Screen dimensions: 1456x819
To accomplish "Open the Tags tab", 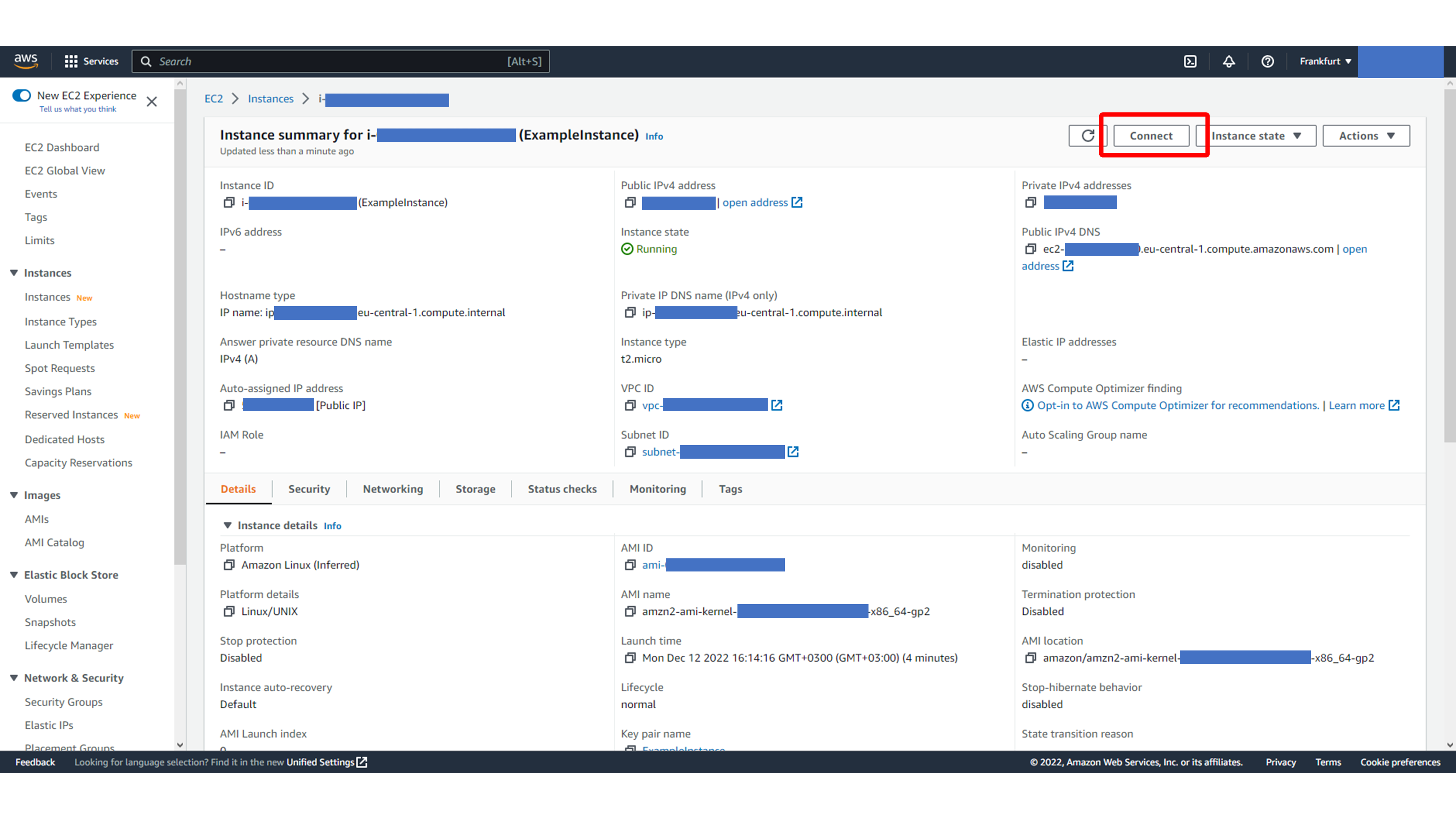I will pyautogui.click(x=730, y=489).
